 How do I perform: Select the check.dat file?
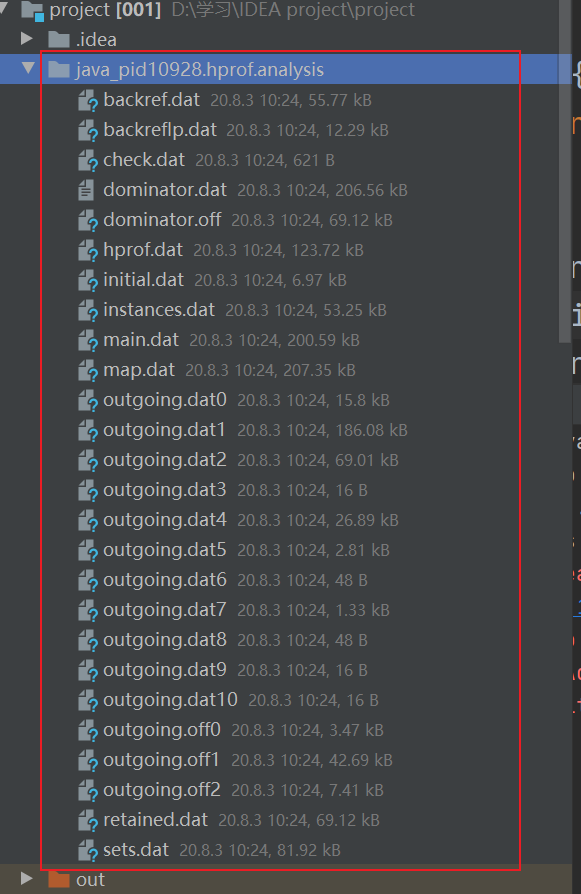point(144,160)
